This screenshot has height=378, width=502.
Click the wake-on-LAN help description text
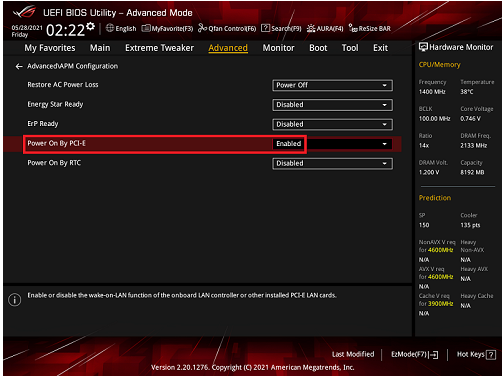point(182,295)
